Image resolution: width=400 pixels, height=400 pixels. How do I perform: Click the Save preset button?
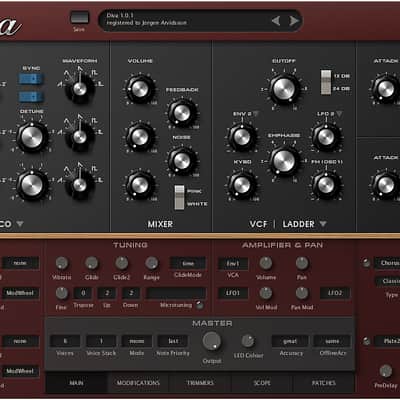(x=79, y=17)
